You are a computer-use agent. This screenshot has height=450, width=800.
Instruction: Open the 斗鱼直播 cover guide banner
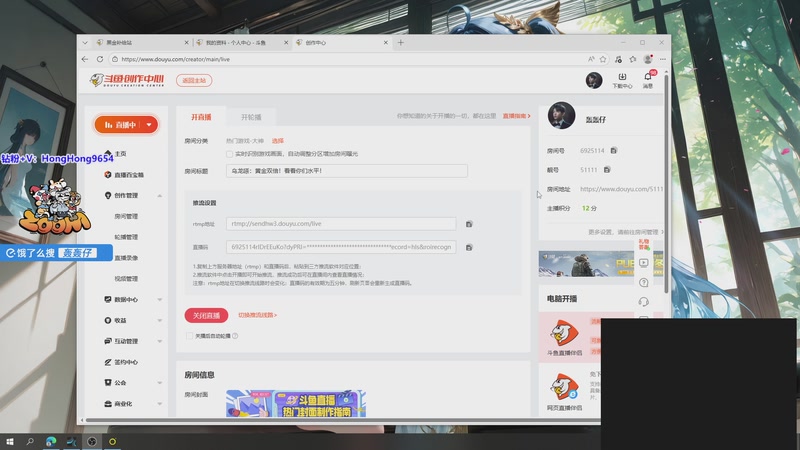click(x=296, y=403)
